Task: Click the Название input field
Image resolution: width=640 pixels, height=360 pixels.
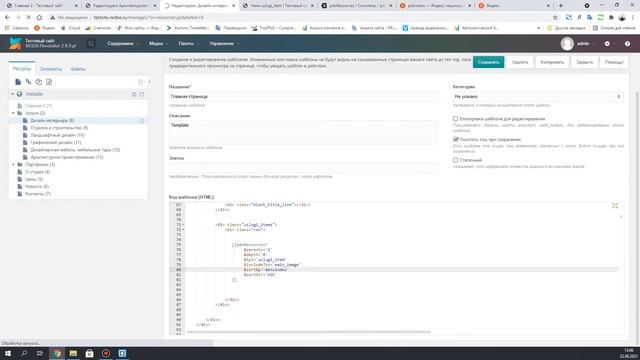Action: pos(303,97)
